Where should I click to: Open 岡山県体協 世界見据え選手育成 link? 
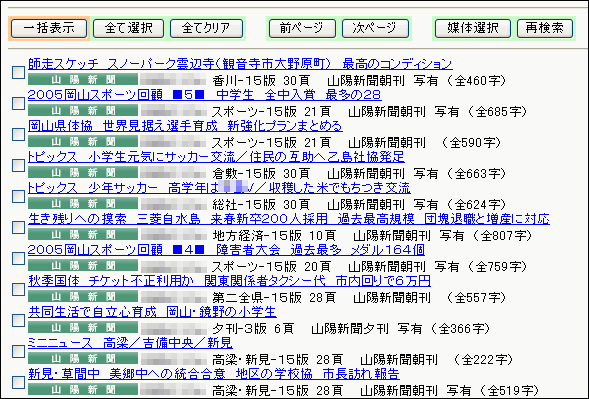pyautogui.click(x=185, y=126)
